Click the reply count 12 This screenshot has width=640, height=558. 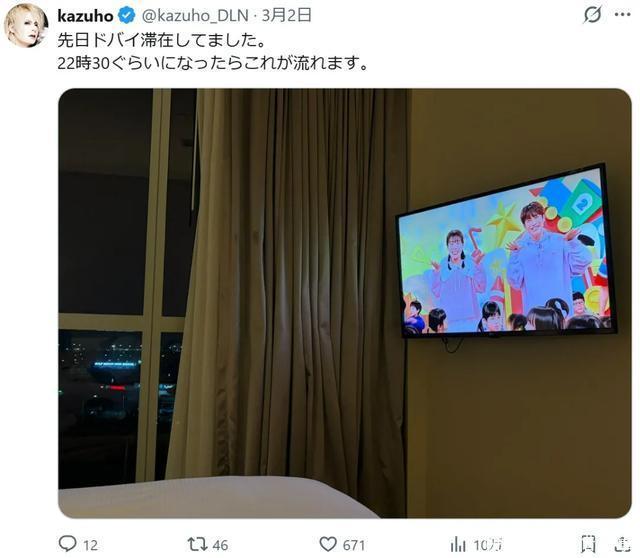tap(91, 545)
